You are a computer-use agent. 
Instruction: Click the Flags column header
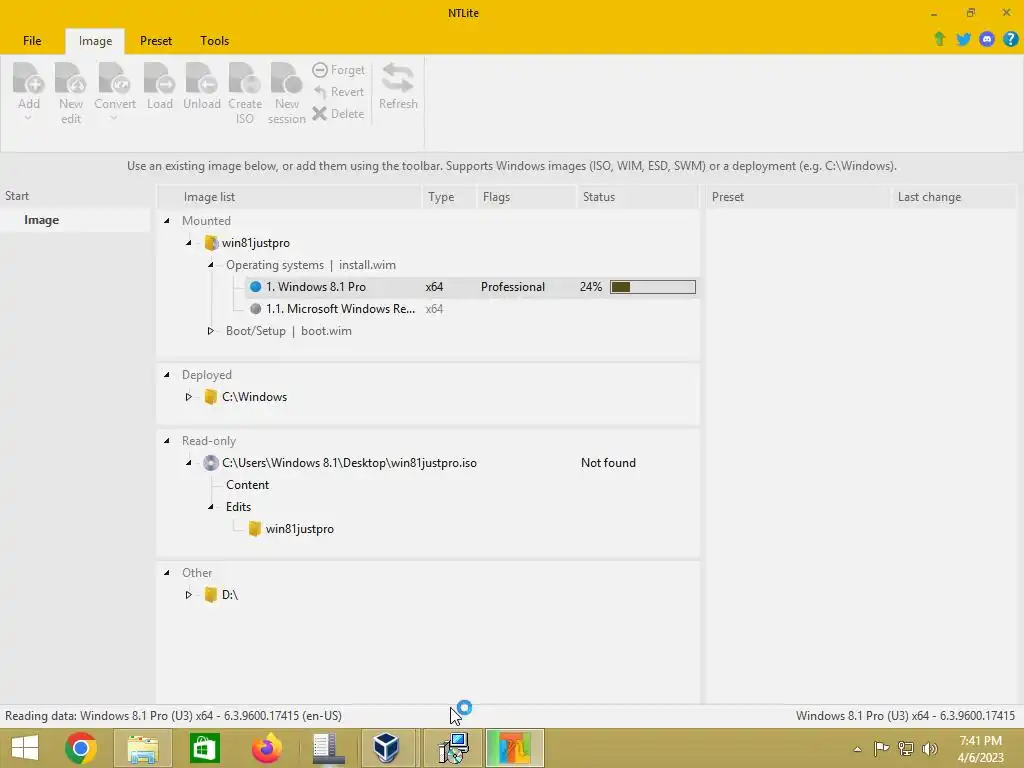click(x=526, y=197)
